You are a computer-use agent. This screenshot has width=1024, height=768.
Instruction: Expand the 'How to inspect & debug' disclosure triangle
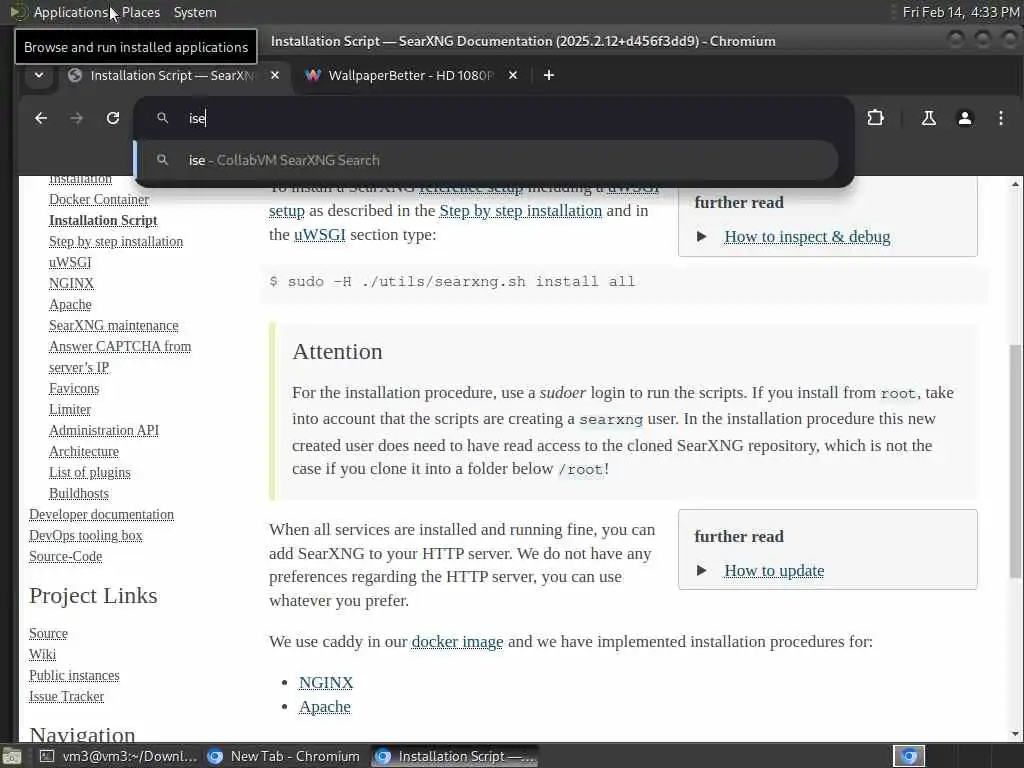tap(701, 236)
